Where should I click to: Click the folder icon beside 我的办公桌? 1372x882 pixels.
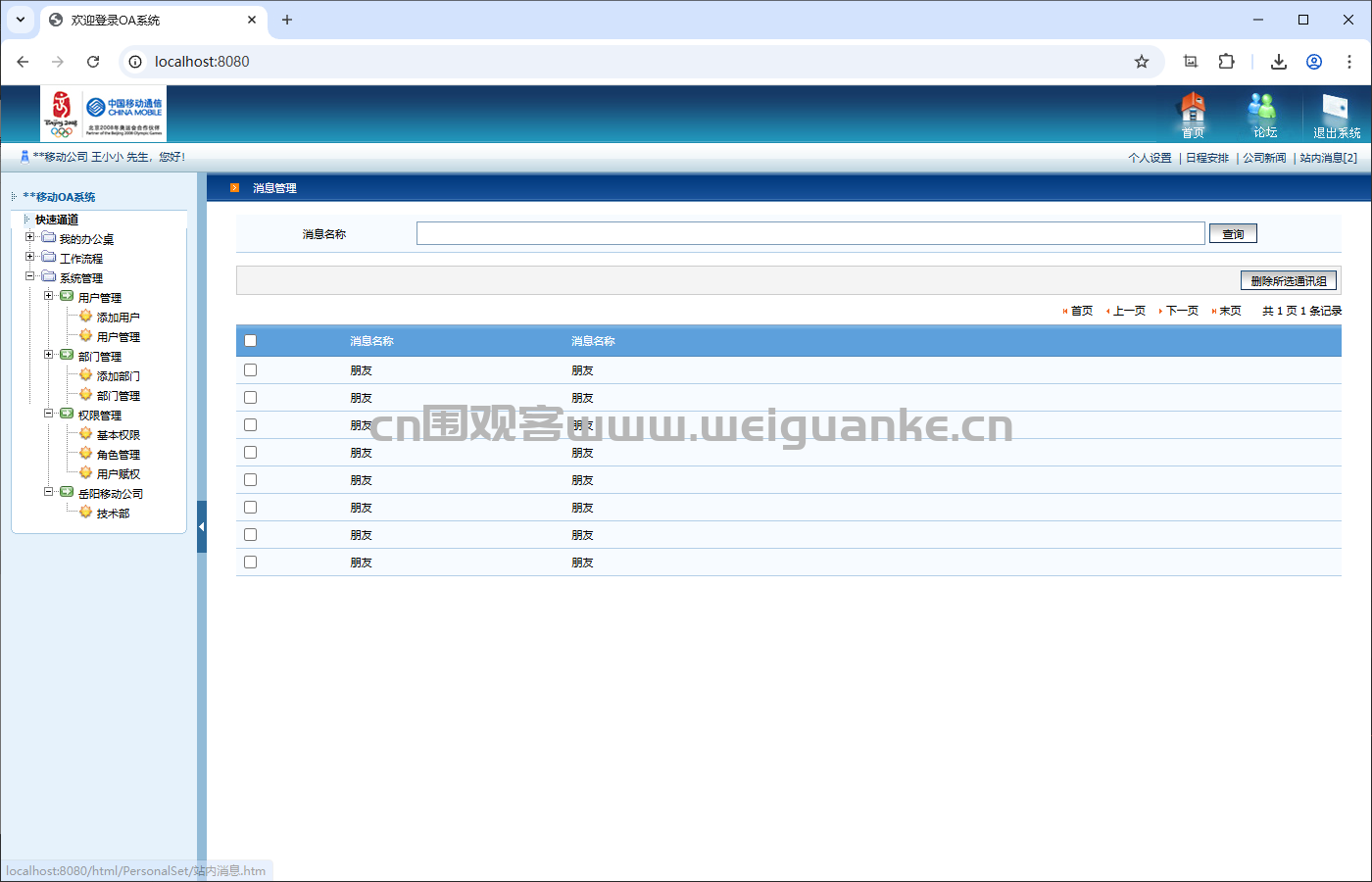point(49,237)
